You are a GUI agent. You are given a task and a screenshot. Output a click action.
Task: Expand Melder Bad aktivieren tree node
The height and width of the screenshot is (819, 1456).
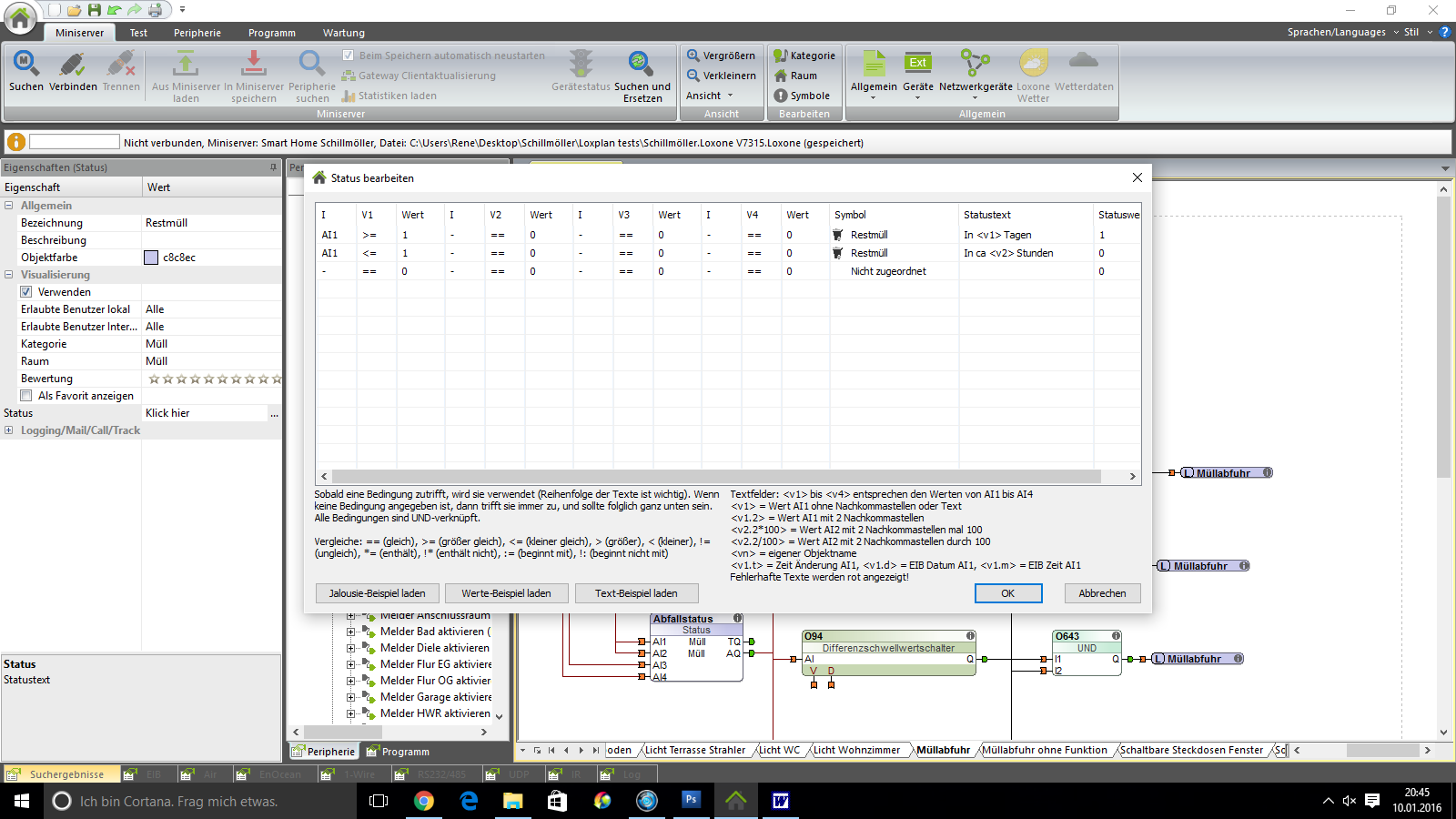350,632
